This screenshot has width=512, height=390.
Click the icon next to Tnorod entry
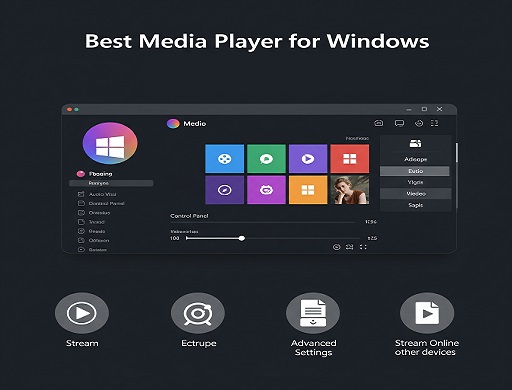(x=81, y=222)
